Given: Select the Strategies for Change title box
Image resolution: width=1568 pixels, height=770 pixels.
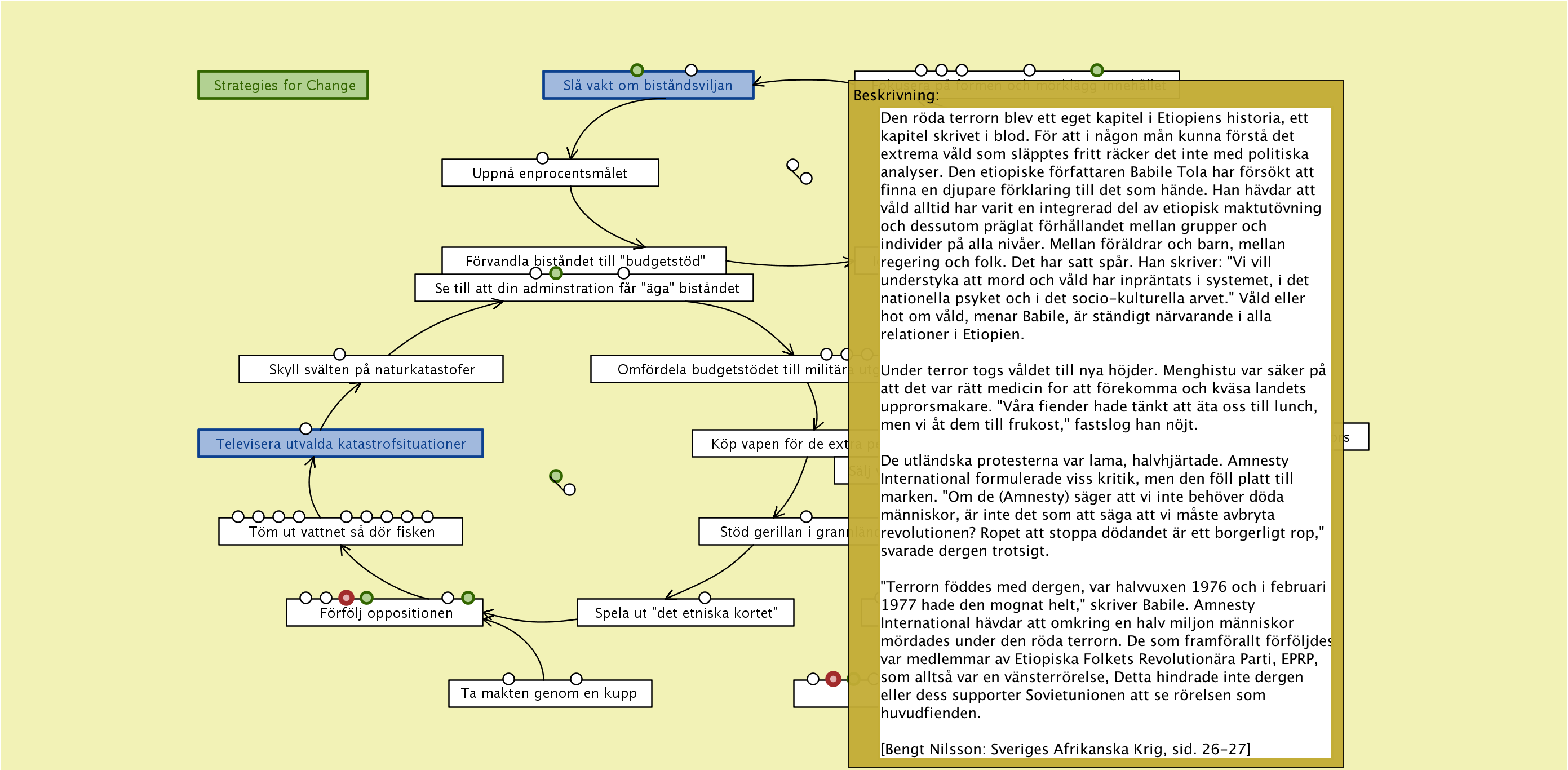Looking at the screenshot, I should click(284, 85).
